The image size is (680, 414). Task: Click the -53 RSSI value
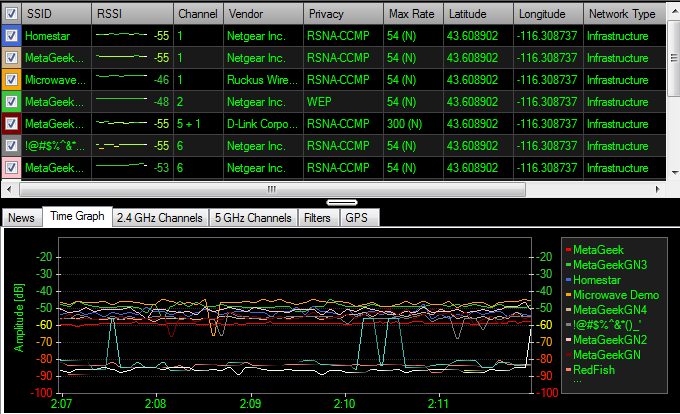click(x=161, y=168)
